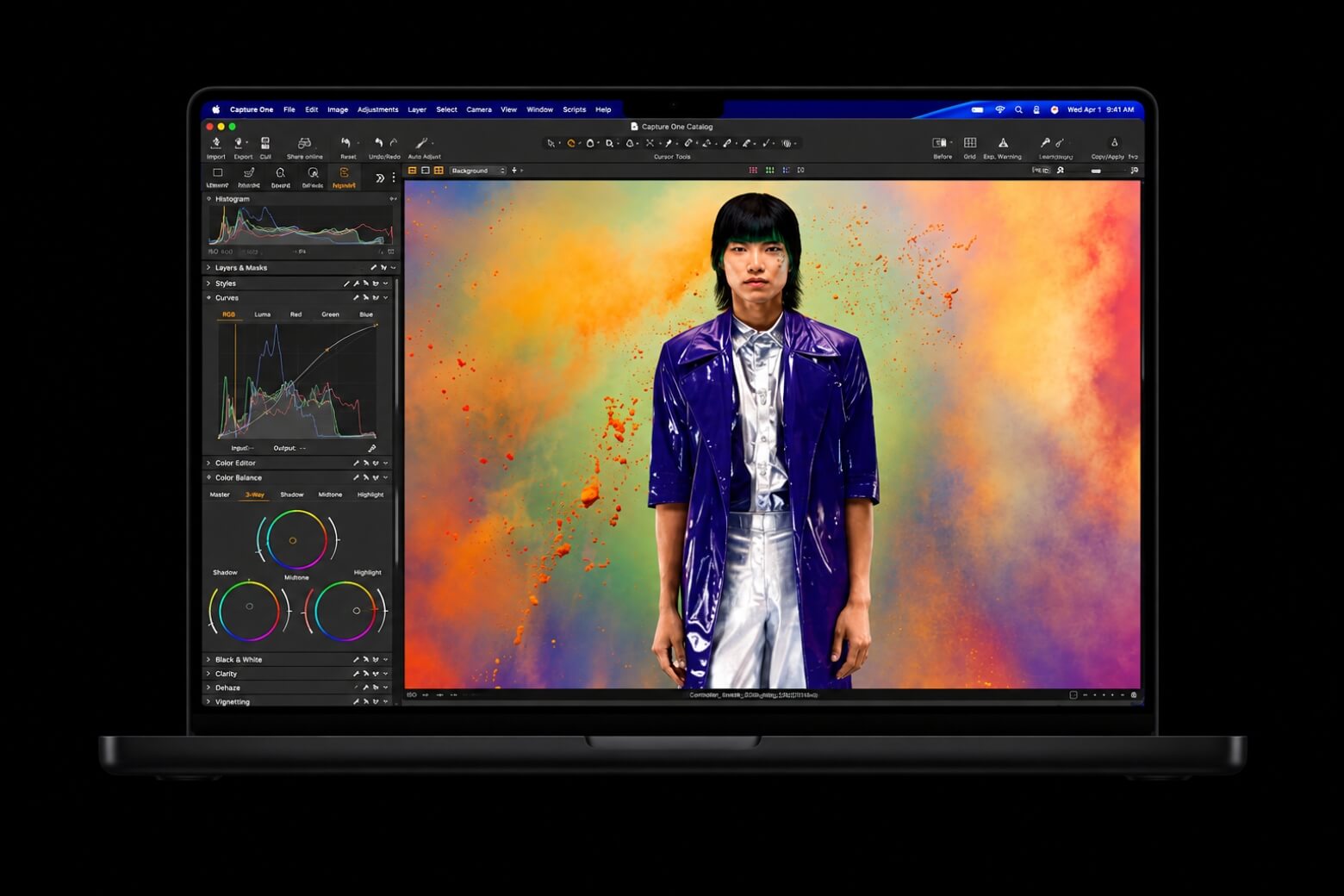This screenshot has height=896, width=1344.
Task: Select the Luma curve tab
Action: (262, 314)
